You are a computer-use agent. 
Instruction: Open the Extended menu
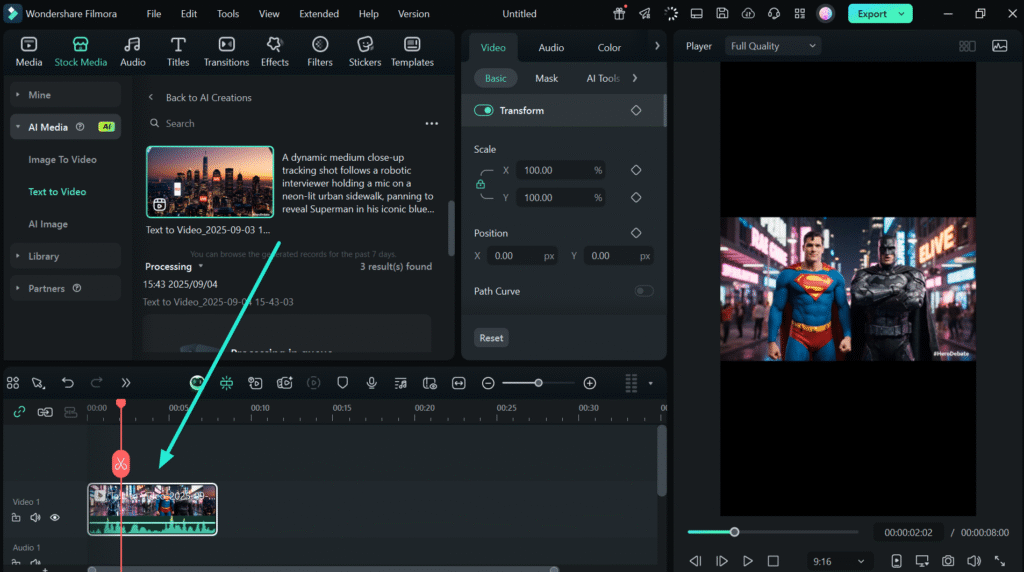tap(319, 14)
